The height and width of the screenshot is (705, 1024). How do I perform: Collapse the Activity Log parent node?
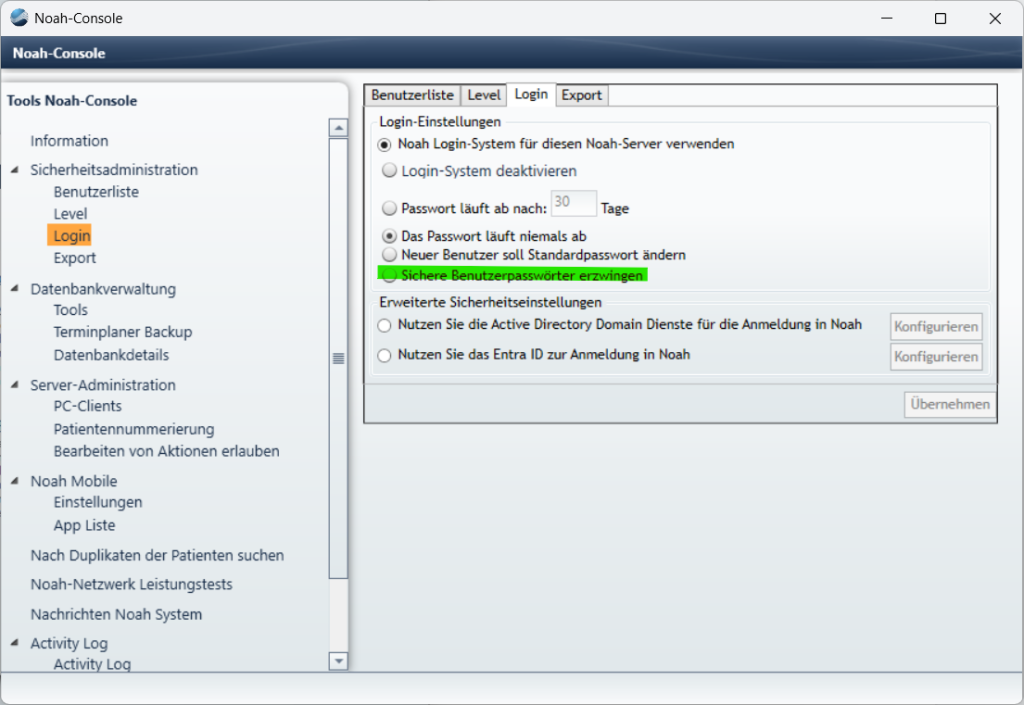point(14,643)
